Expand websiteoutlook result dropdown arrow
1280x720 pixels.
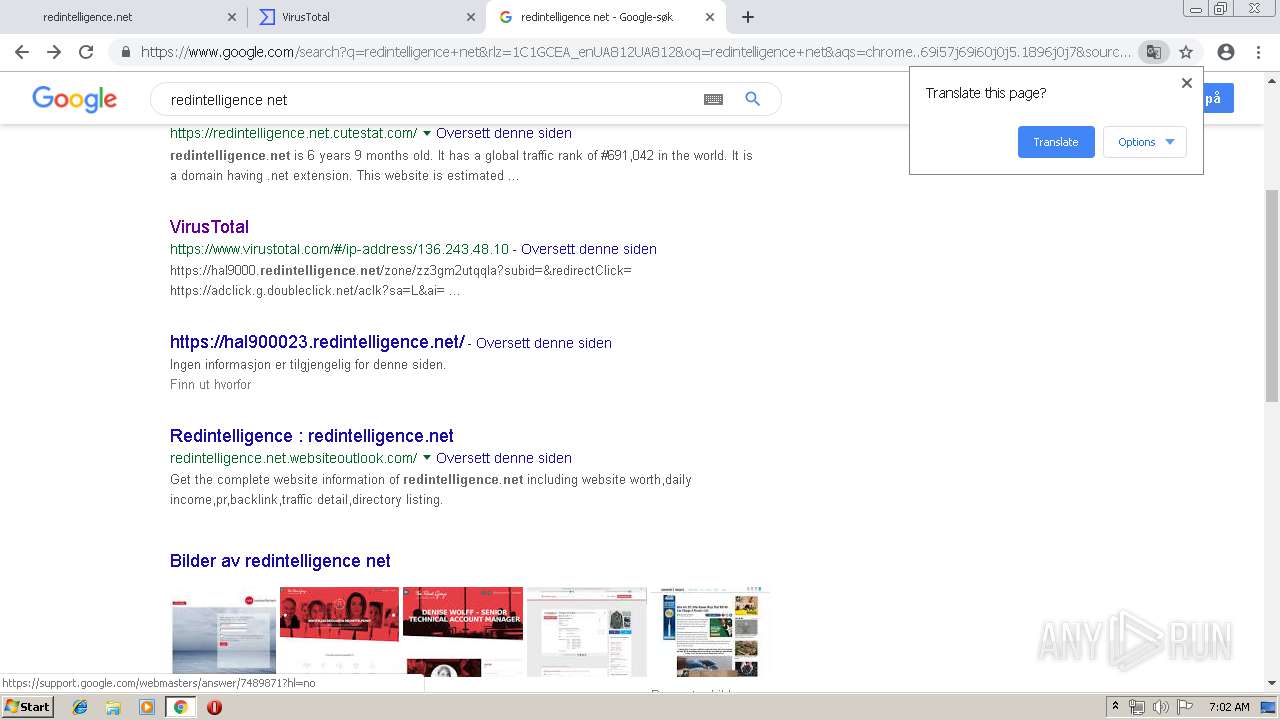point(427,458)
